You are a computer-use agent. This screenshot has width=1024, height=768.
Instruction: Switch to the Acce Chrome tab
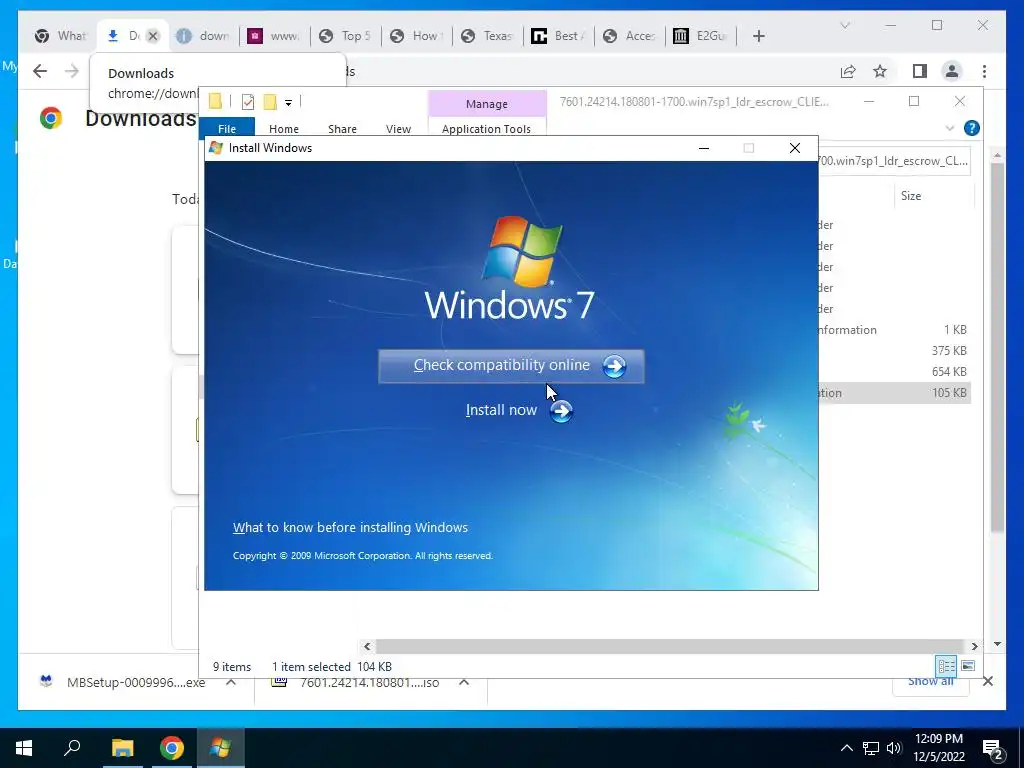(630, 36)
